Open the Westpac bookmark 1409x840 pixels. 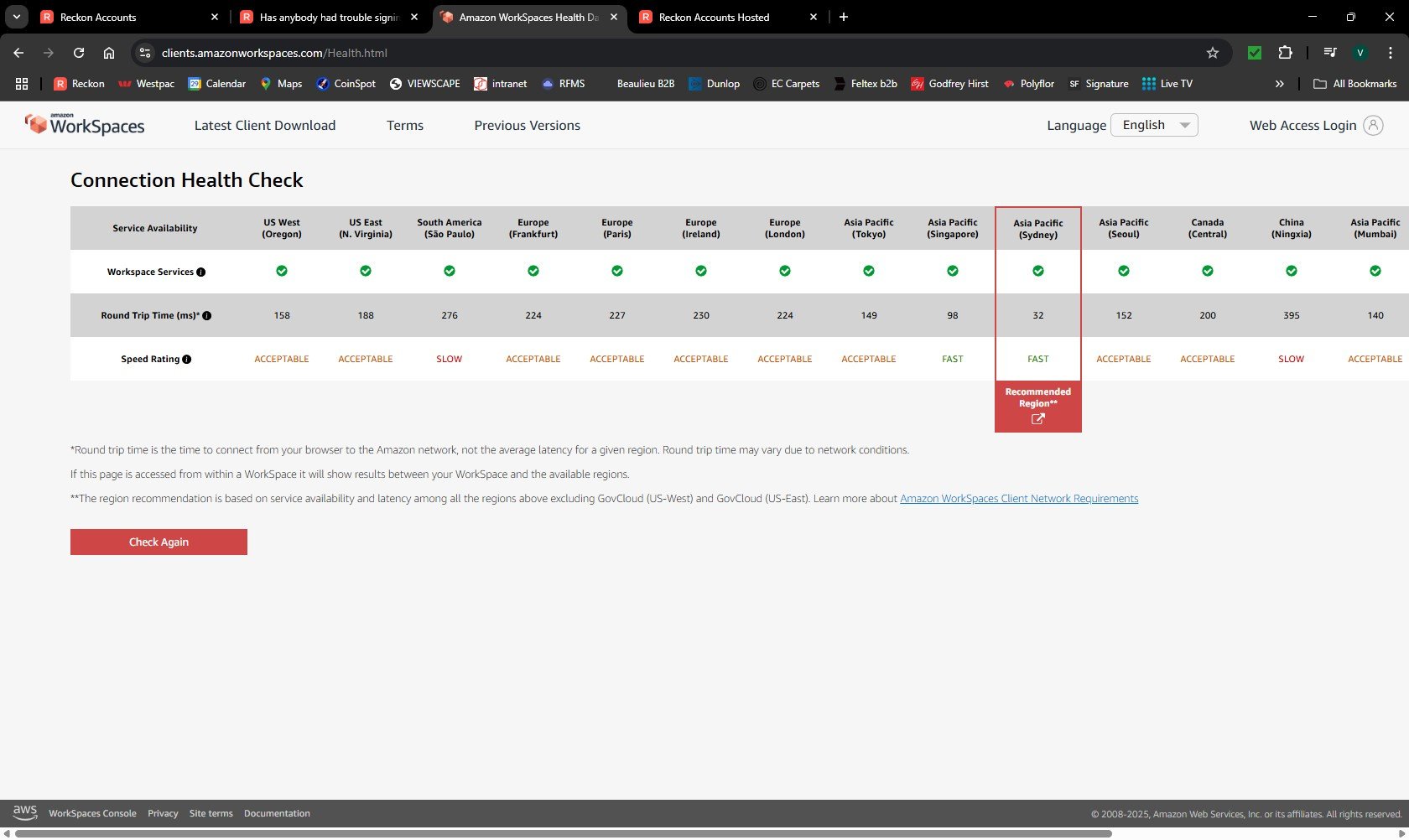pyautogui.click(x=147, y=84)
